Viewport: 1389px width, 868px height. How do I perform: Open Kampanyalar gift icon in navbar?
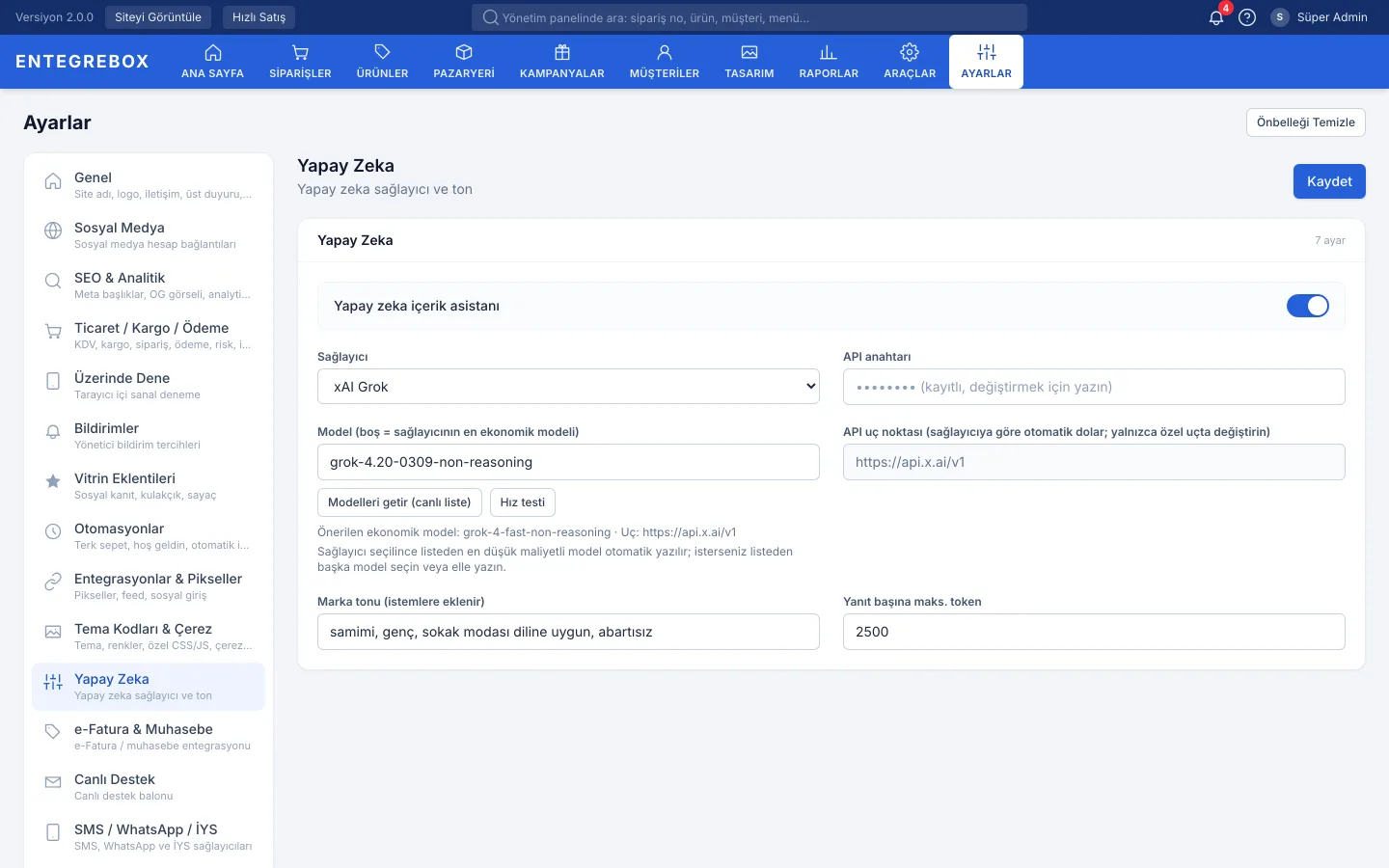coord(562,52)
